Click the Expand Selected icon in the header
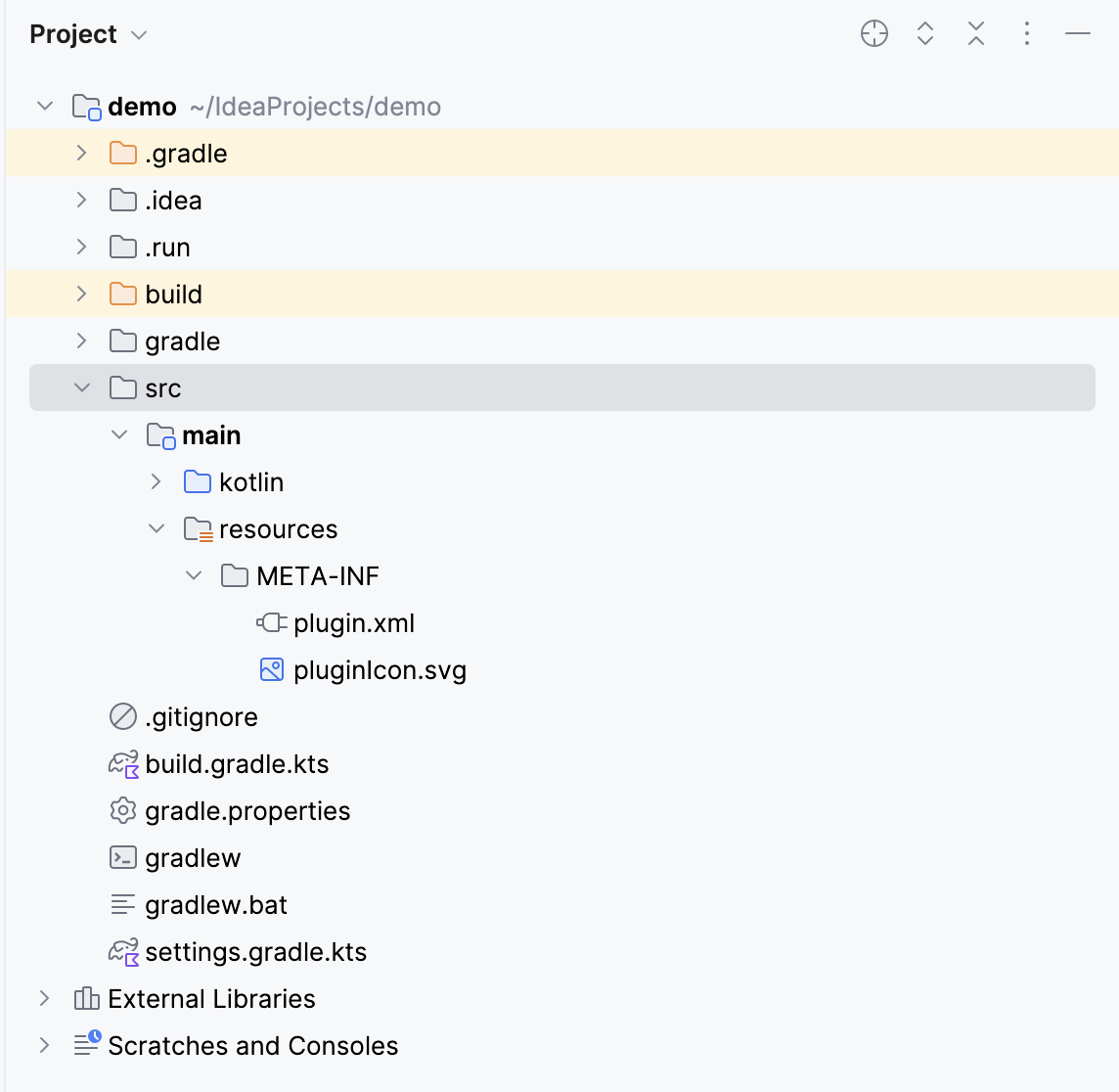1119x1092 pixels. coord(925,34)
